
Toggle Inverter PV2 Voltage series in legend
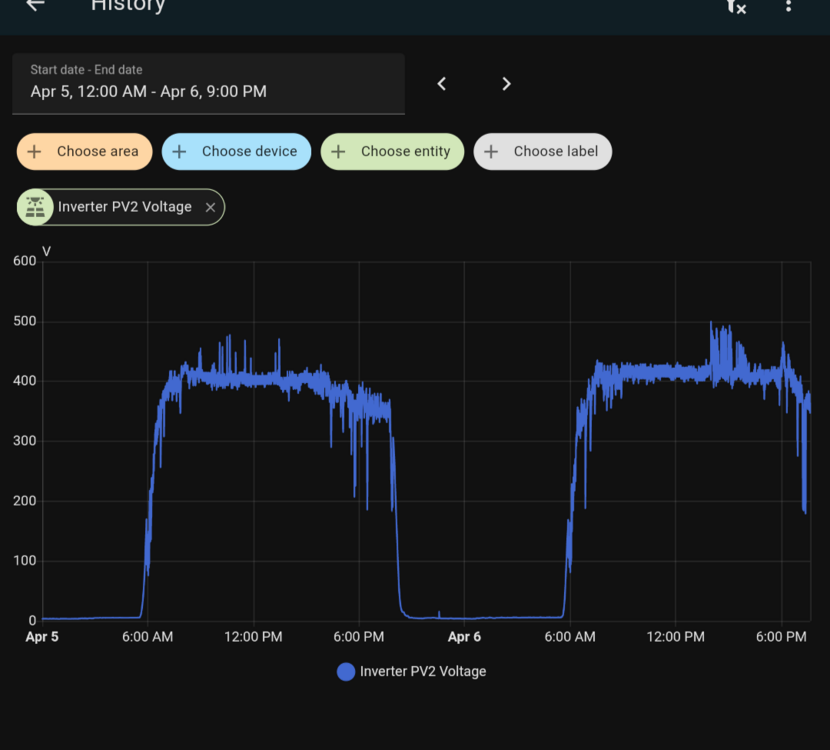(x=422, y=672)
